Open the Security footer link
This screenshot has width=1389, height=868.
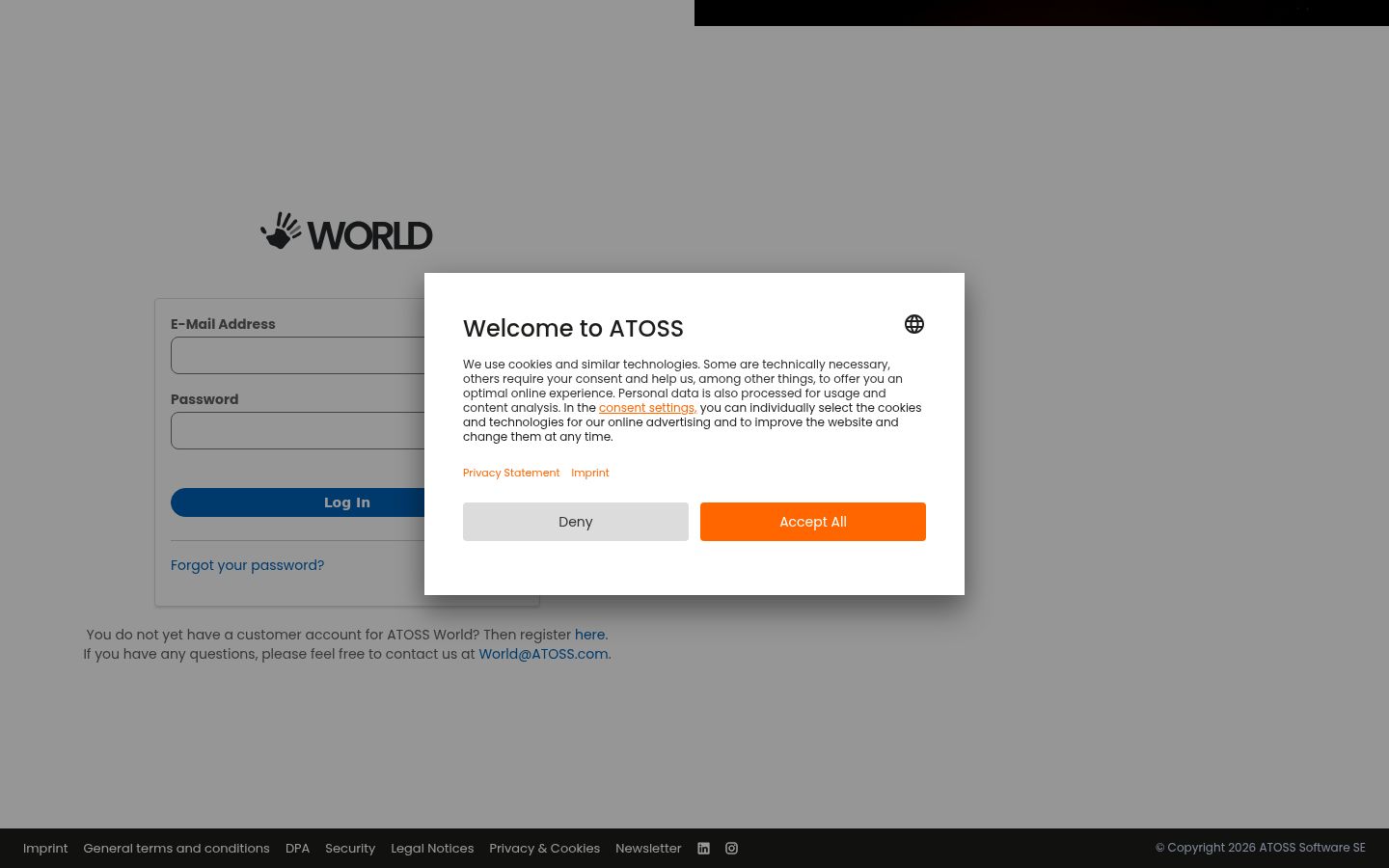(x=350, y=849)
